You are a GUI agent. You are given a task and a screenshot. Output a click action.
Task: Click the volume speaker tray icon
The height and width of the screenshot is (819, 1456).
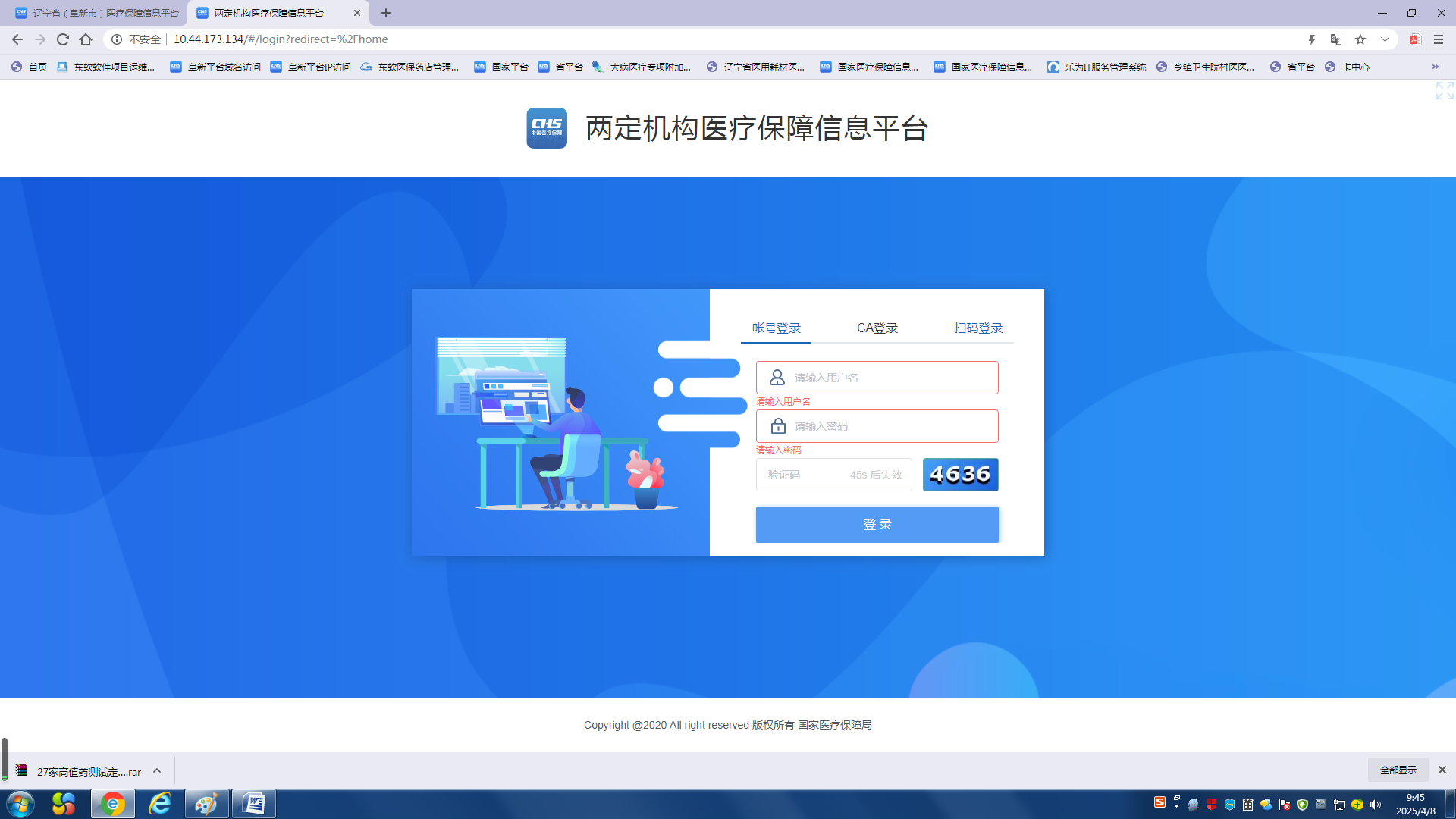click(x=1376, y=805)
